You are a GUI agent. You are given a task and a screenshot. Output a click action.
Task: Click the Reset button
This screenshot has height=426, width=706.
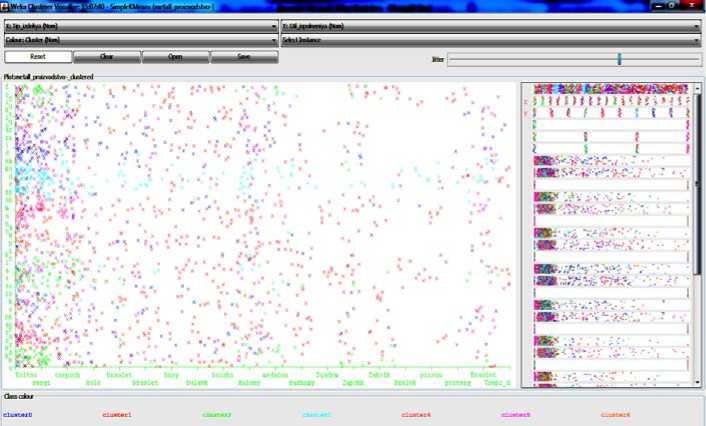pyautogui.click(x=38, y=57)
